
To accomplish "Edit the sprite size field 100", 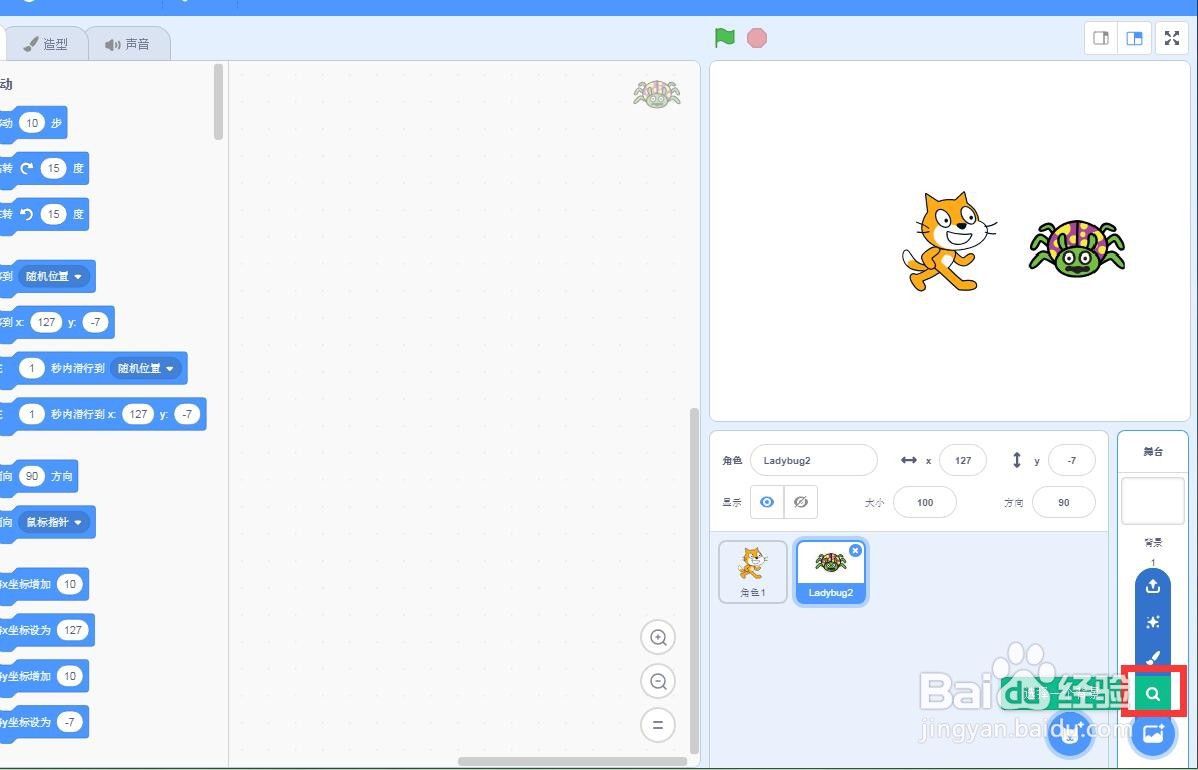I will [x=924, y=502].
